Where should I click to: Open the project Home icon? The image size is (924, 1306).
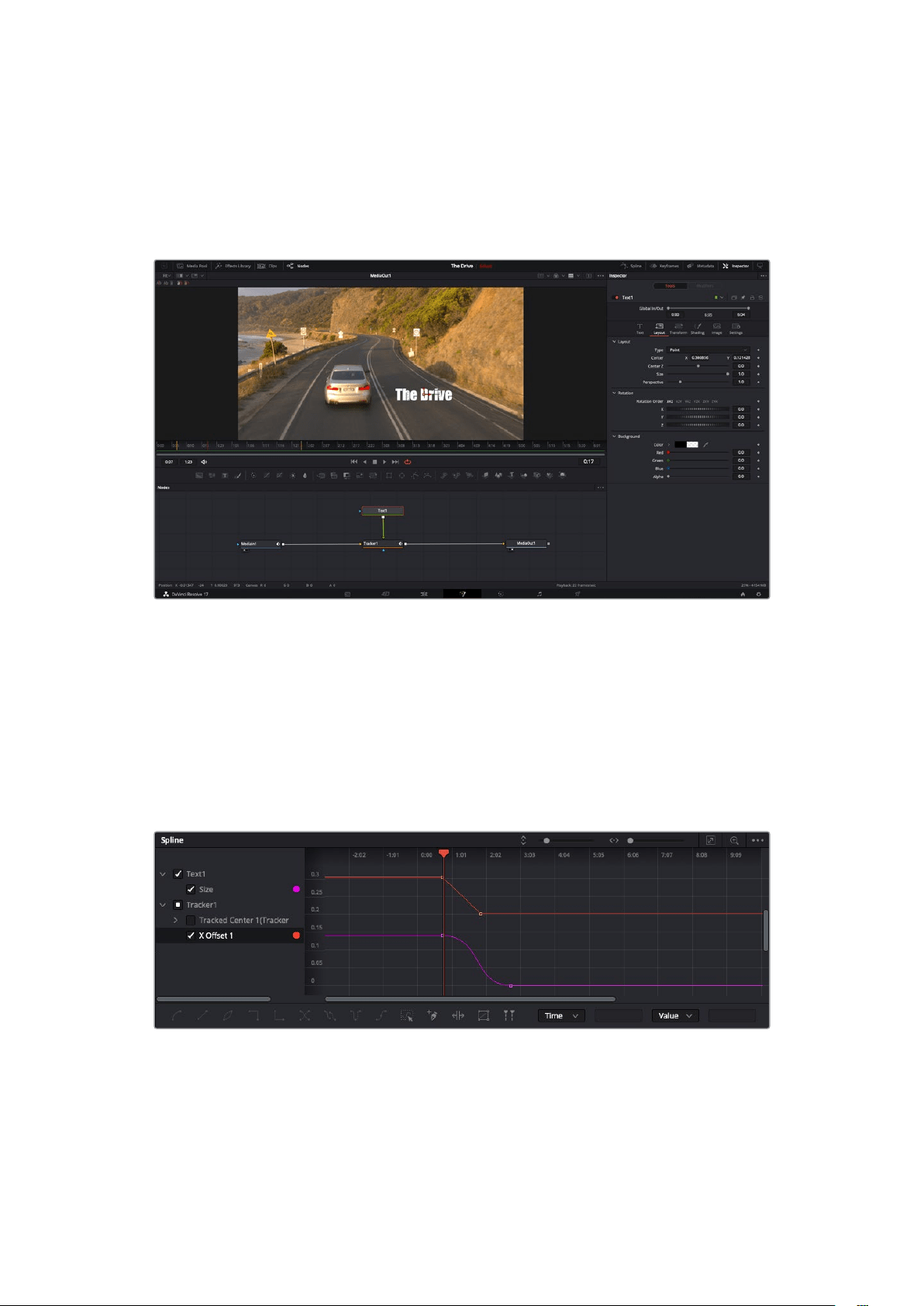(x=743, y=594)
